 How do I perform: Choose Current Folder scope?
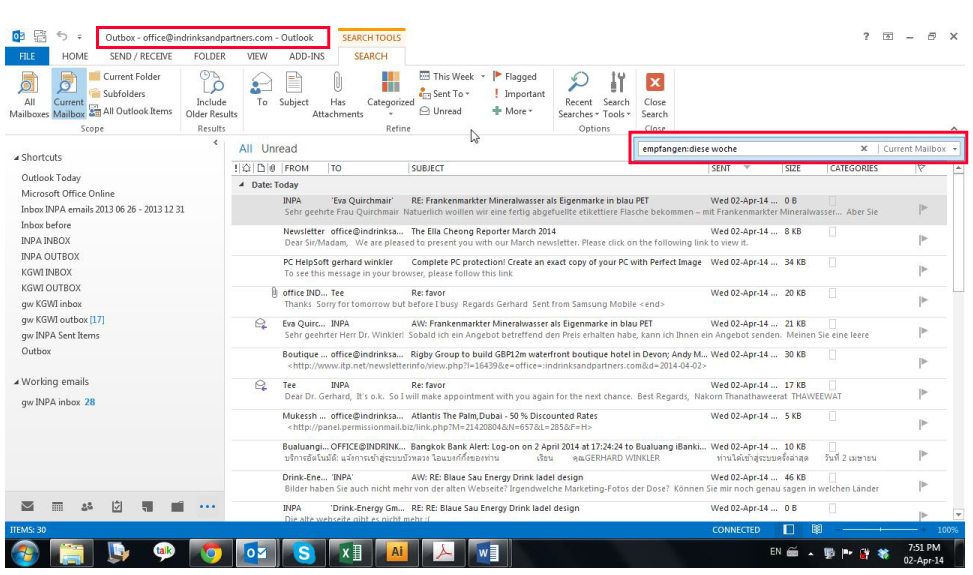pyautogui.click(x=125, y=76)
